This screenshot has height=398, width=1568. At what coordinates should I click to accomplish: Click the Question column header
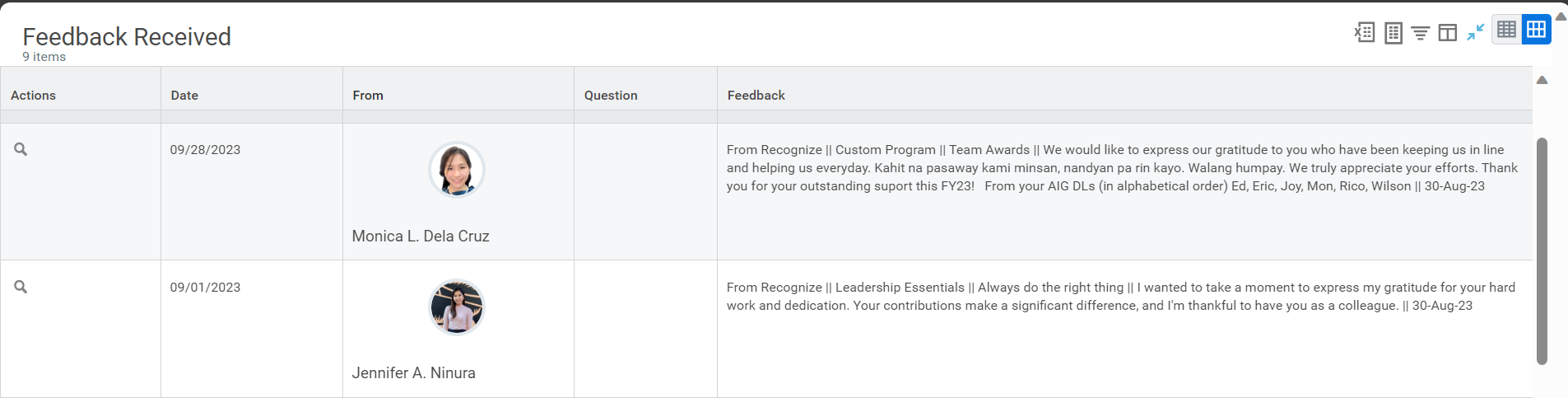(x=611, y=95)
